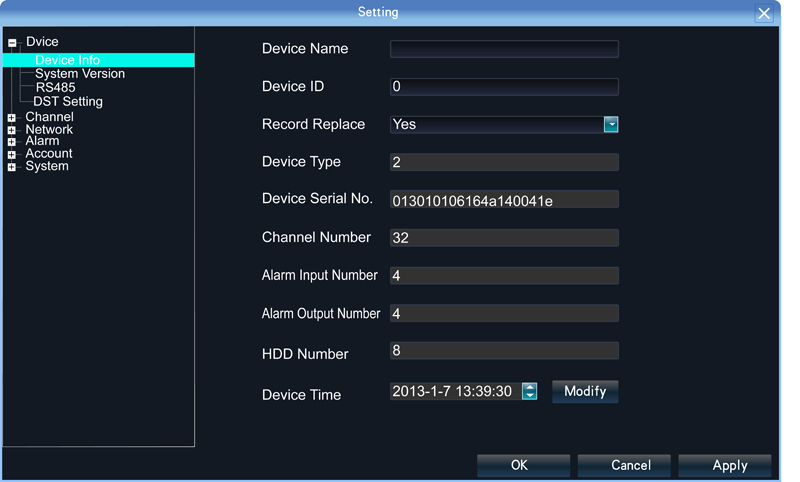Screen dimensions: 800x482
Task: Select the Network tree label
Action: [49, 130]
